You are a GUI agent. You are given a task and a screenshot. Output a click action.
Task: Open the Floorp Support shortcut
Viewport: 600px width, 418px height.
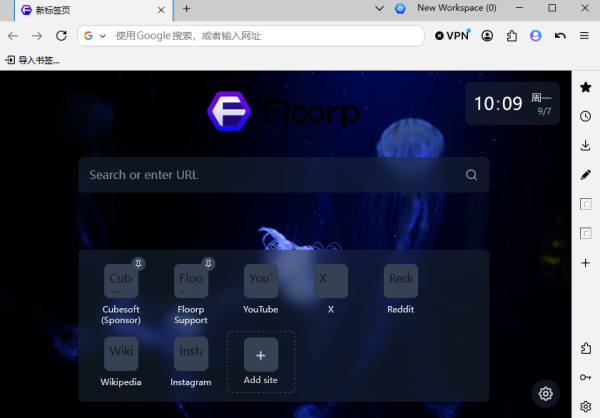pos(191,294)
